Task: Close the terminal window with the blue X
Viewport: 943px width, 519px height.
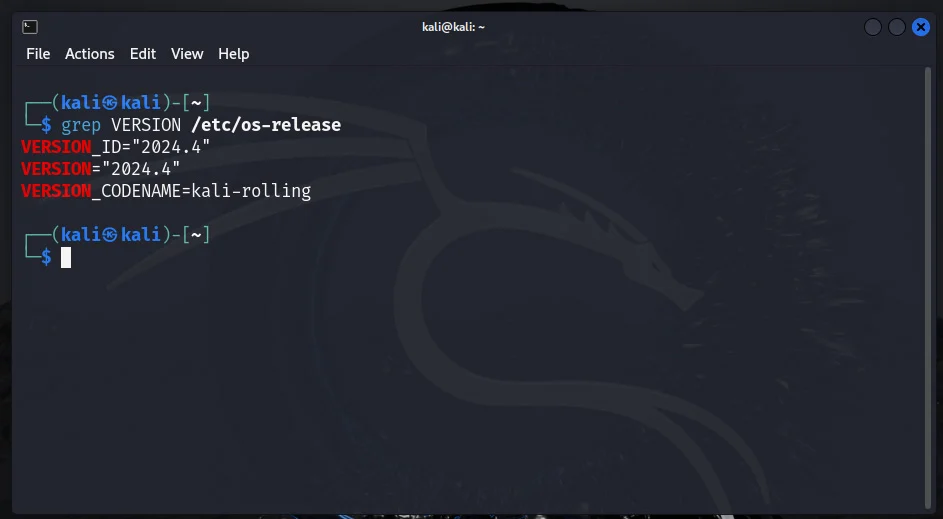Action: point(921,27)
